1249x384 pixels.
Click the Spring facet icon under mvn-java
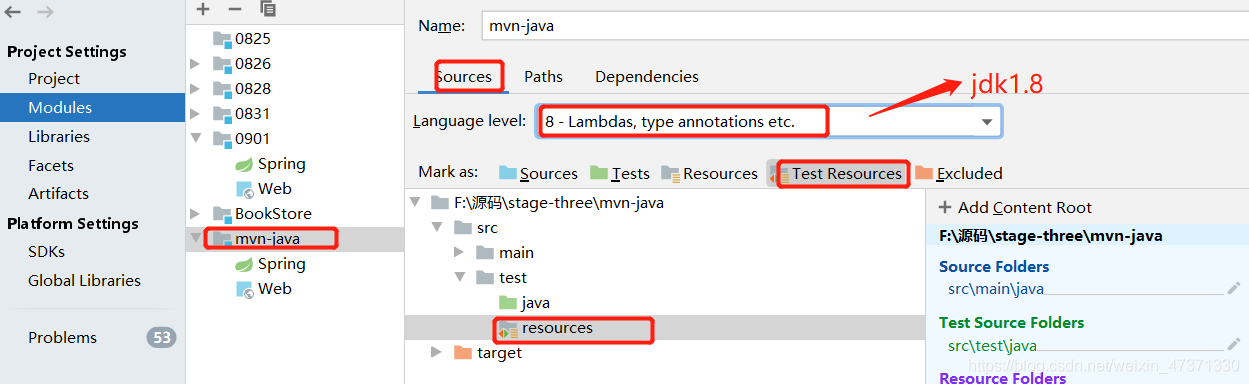pos(243,264)
